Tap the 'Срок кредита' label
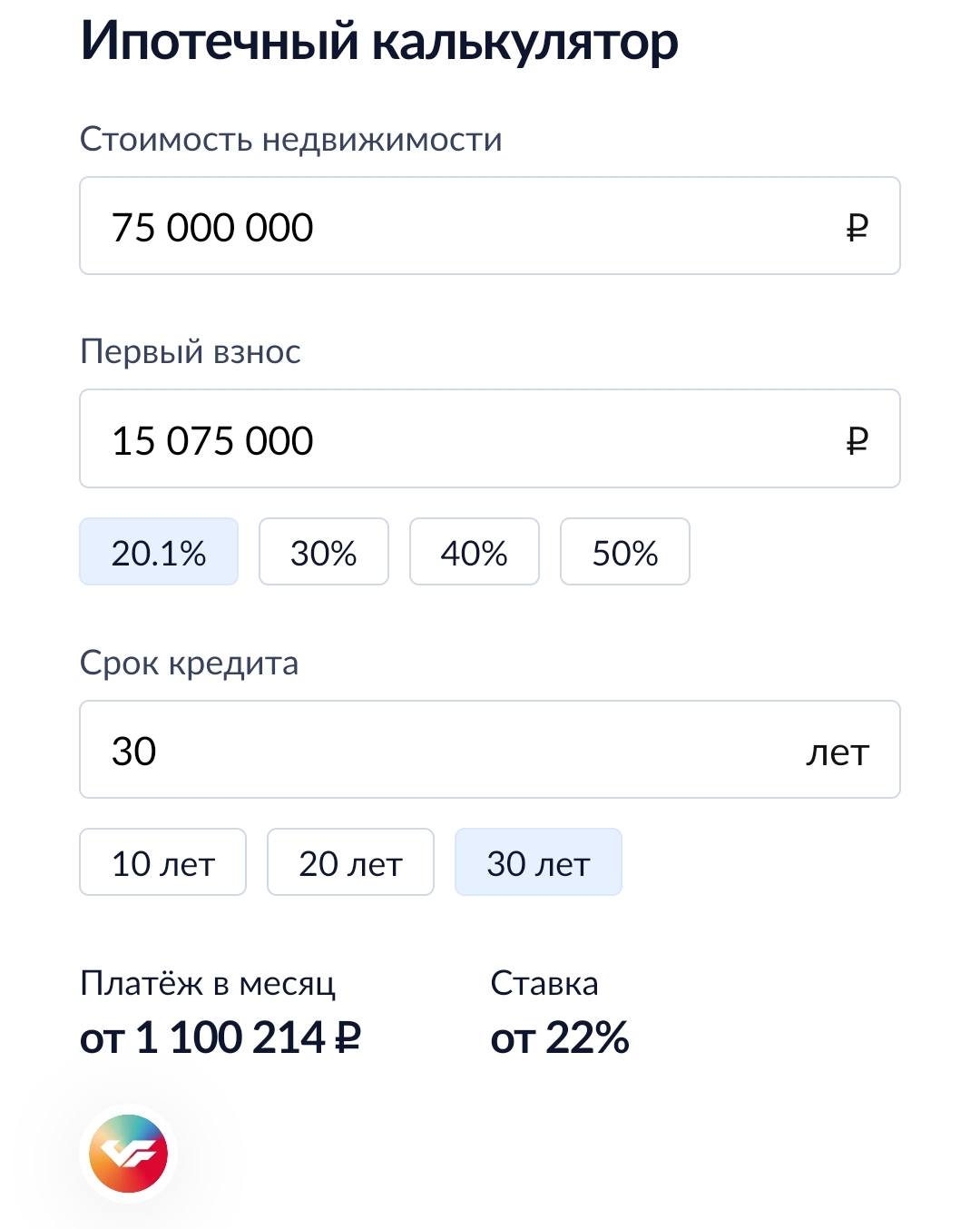The height and width of the screenshot is (1229, 980). [189, 663]
